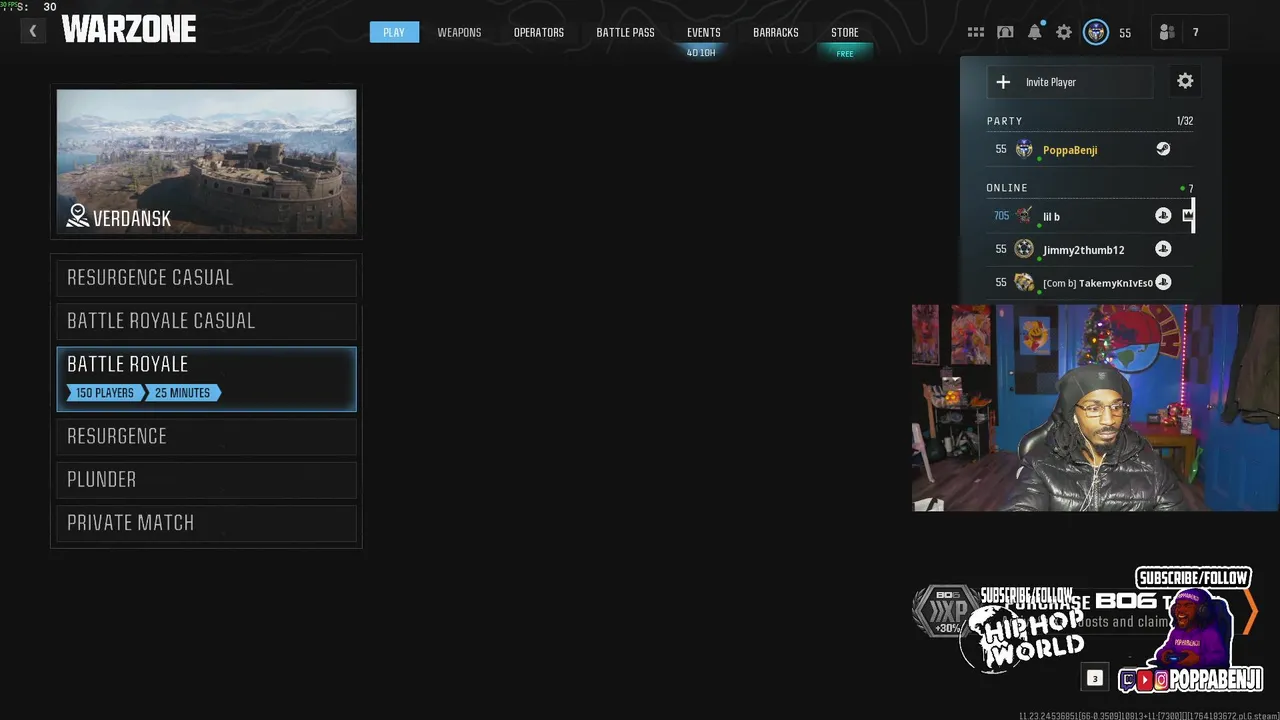The image size is (1280, 720).
Task: Click the 25 MINUTES tag
Action: coord(182,393)
